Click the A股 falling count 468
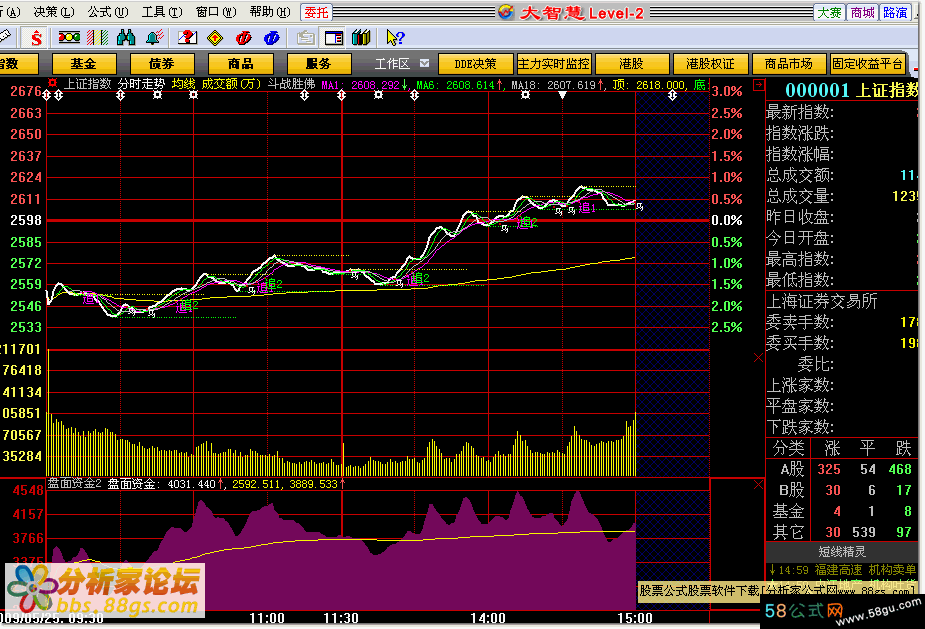The height and width of the screenshot is (629, 925). [900, 469]
